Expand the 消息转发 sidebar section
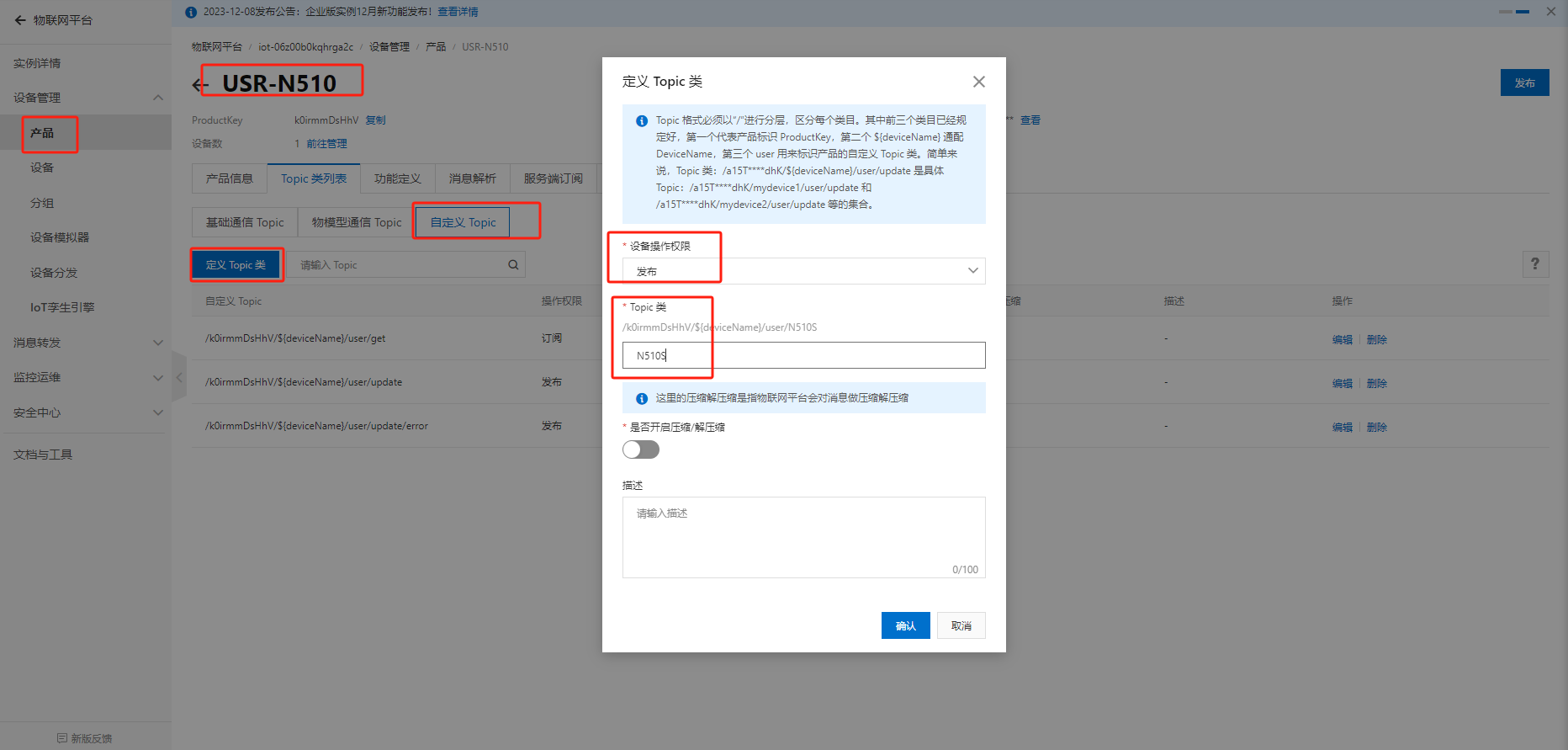Viewport: 1568px width, 750px height. (x=157, y=343)
